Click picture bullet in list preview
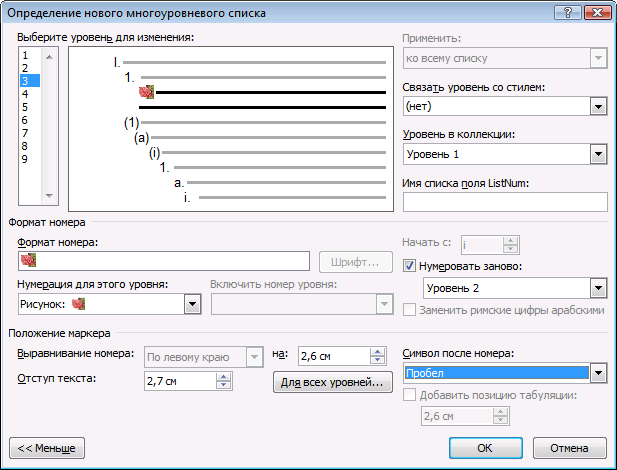 [146, 92]
